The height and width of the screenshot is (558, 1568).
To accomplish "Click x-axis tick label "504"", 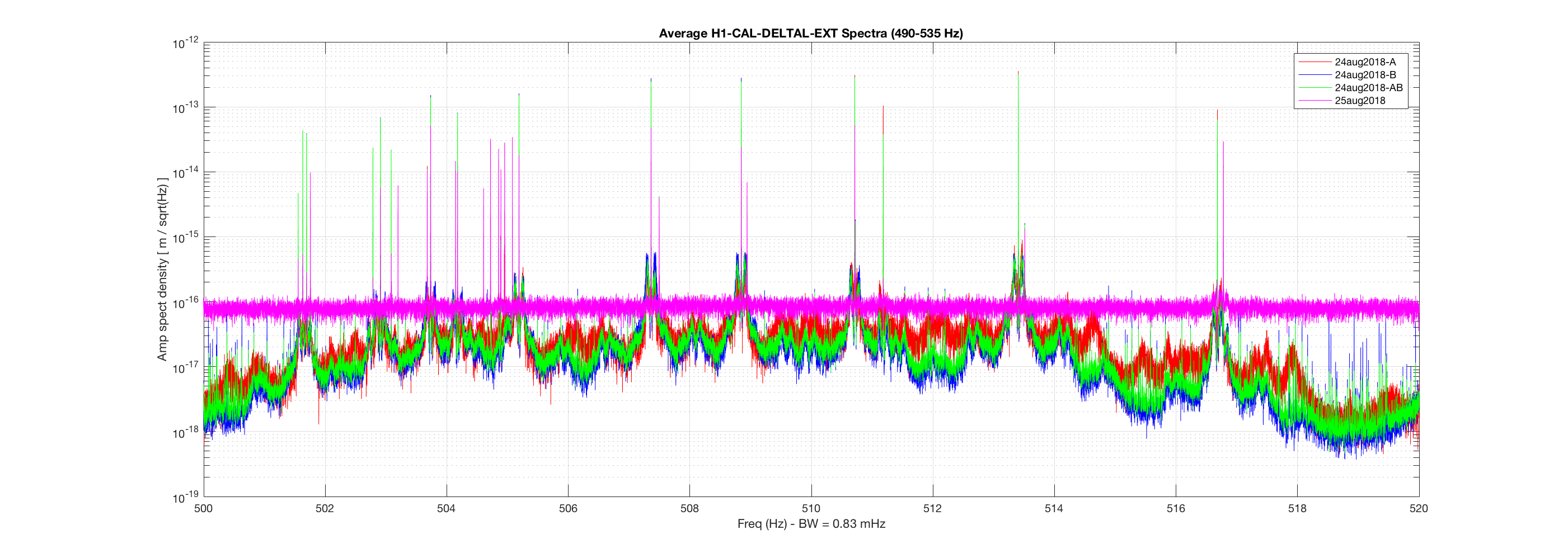I will [x=446, y=508].
